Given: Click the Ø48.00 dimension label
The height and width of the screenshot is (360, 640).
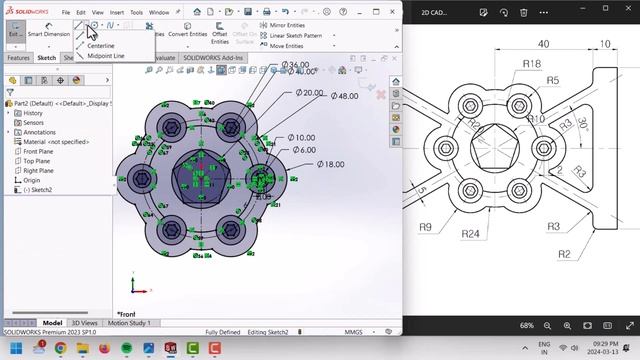Looking at the screenshot, I should 344,96.
